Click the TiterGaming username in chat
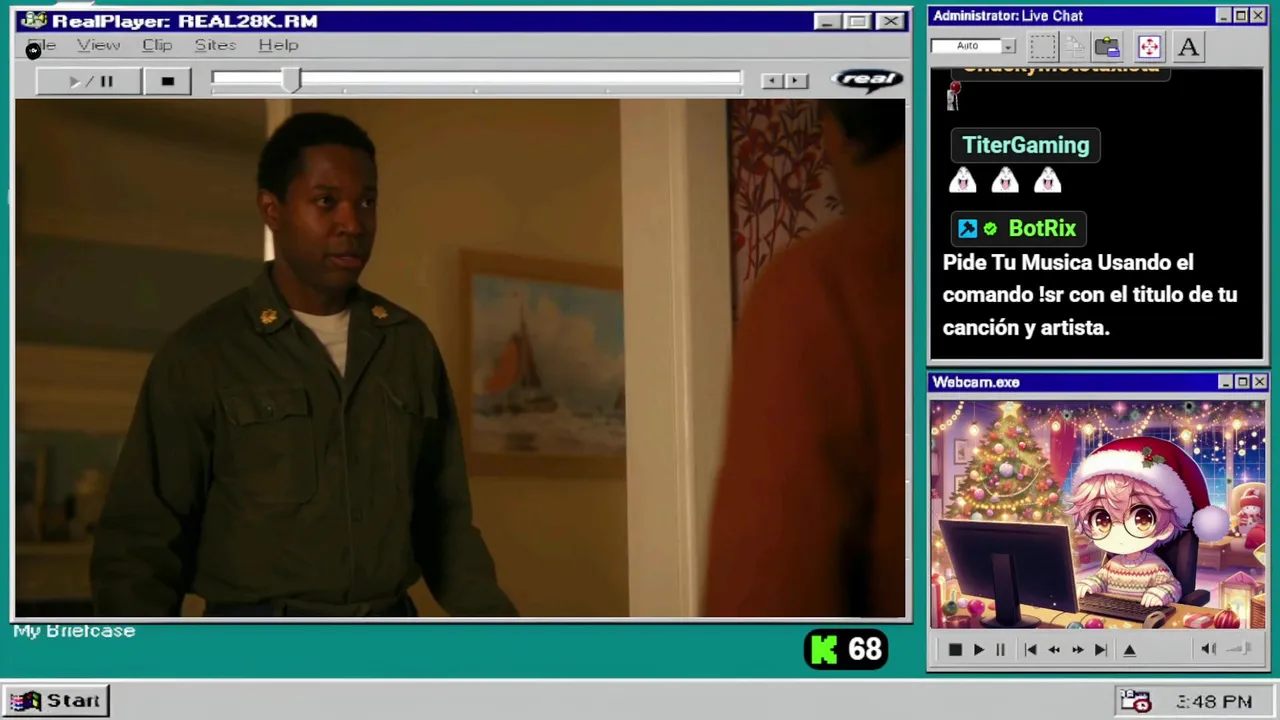The width and height of the screenshot is (1280, 720). pyautogui.click(x=1025, y=145)
